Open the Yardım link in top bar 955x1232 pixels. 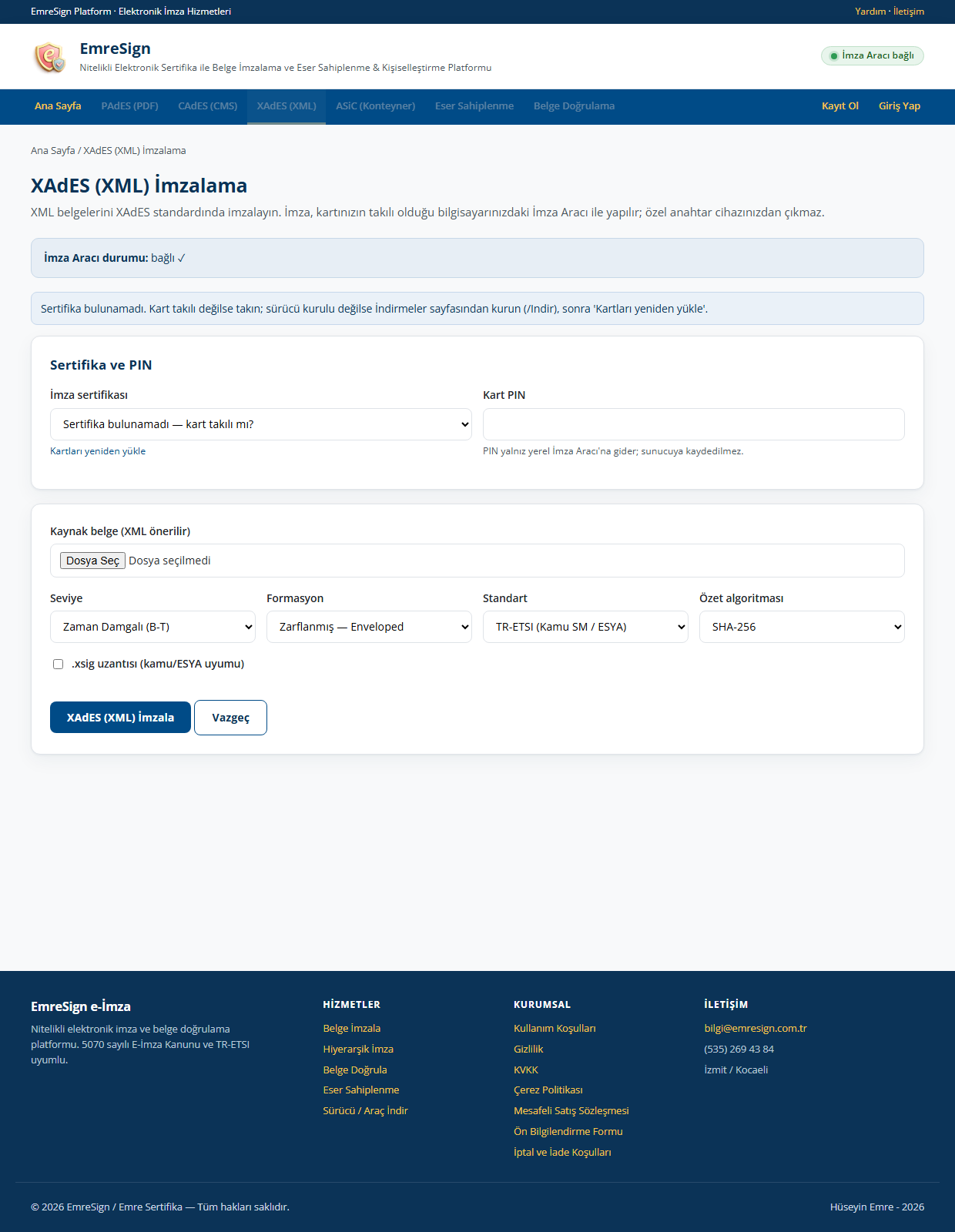(x=870, y=12)
